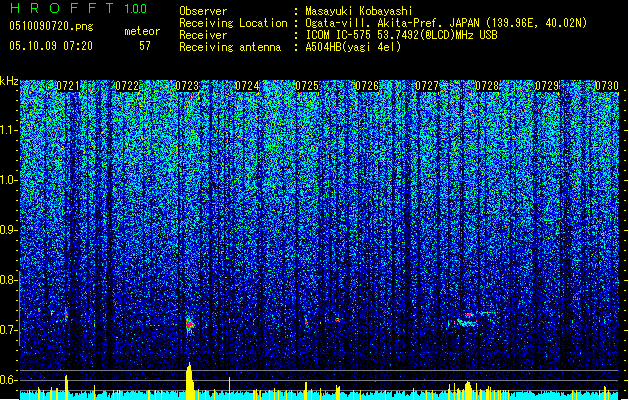This screenshot has height=400, width=629.
Task: Click the 0726 time marker
Action: point(367,86)
